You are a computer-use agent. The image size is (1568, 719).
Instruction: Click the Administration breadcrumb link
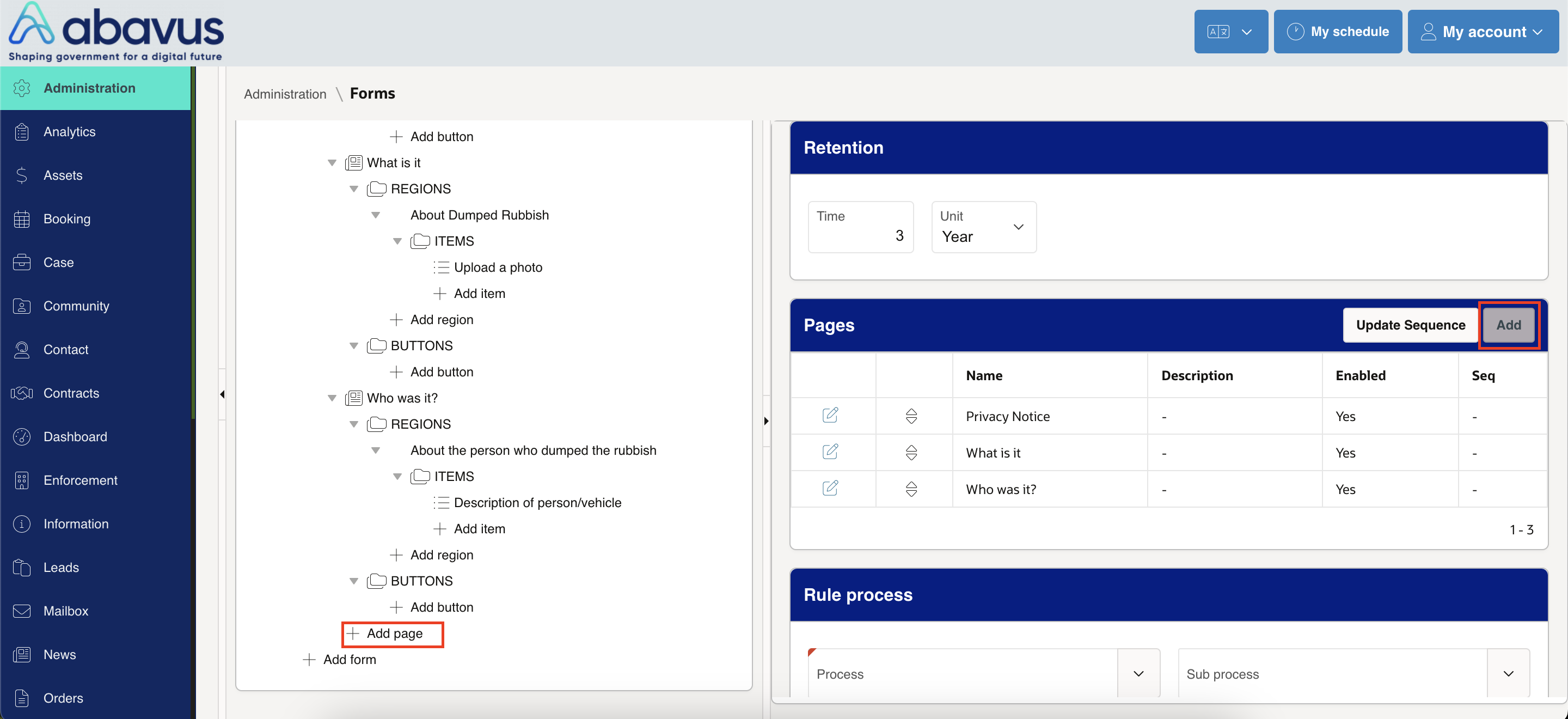coord(285,94)
